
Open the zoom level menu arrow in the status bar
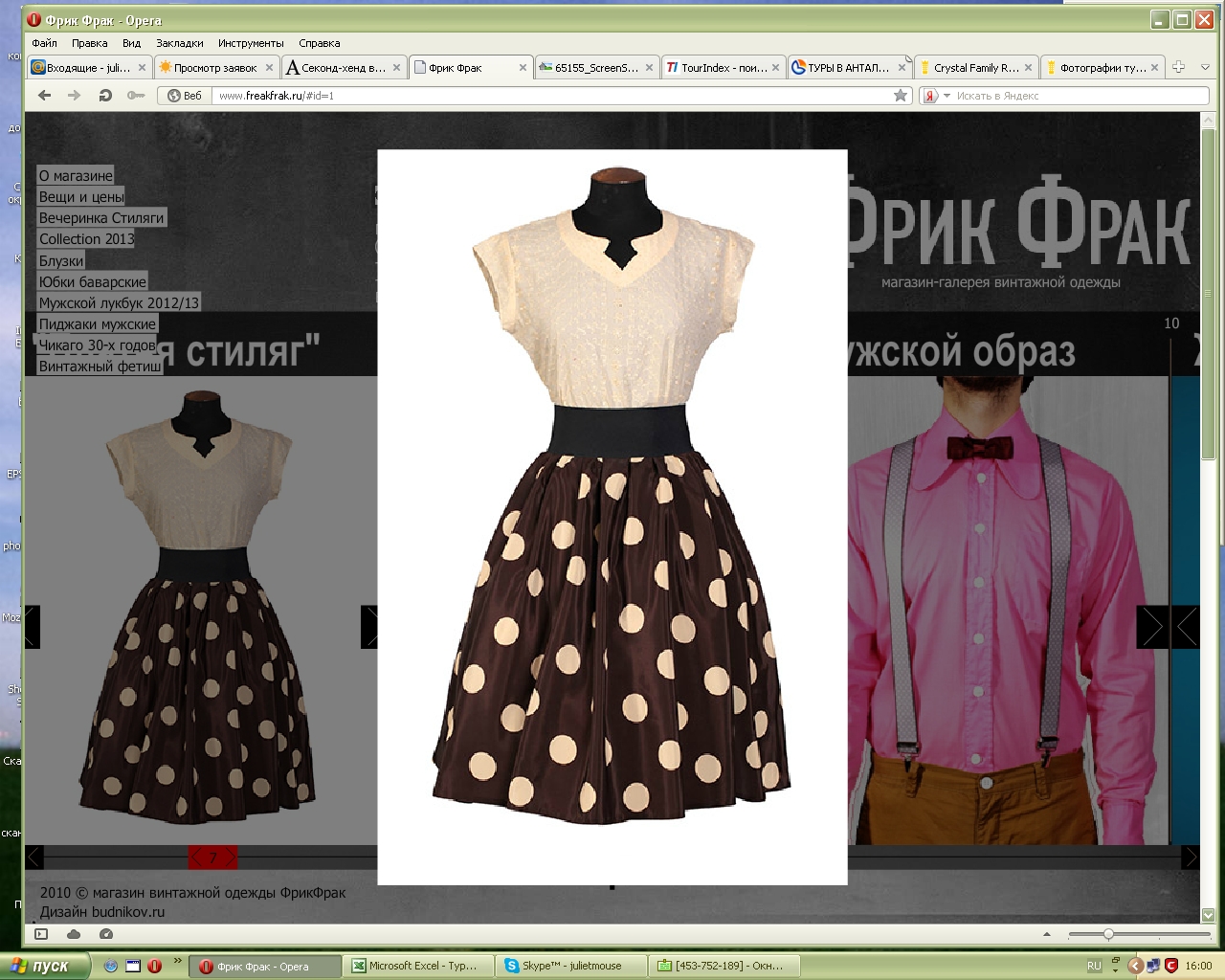[1046, 934]
